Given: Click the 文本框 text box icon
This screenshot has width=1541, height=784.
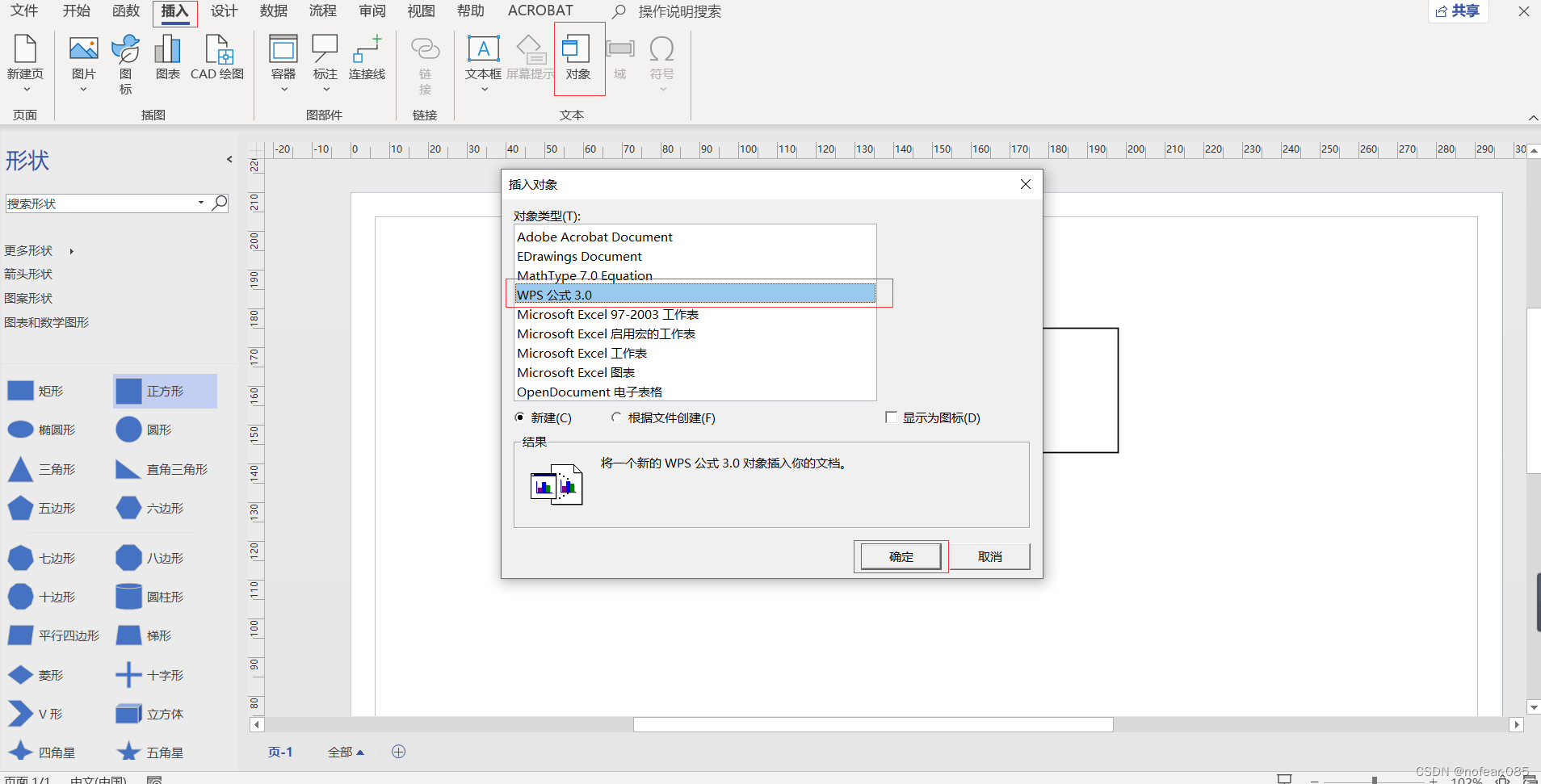Looking at the screenshot, I should pyautogui.click(x=483, y=48).
